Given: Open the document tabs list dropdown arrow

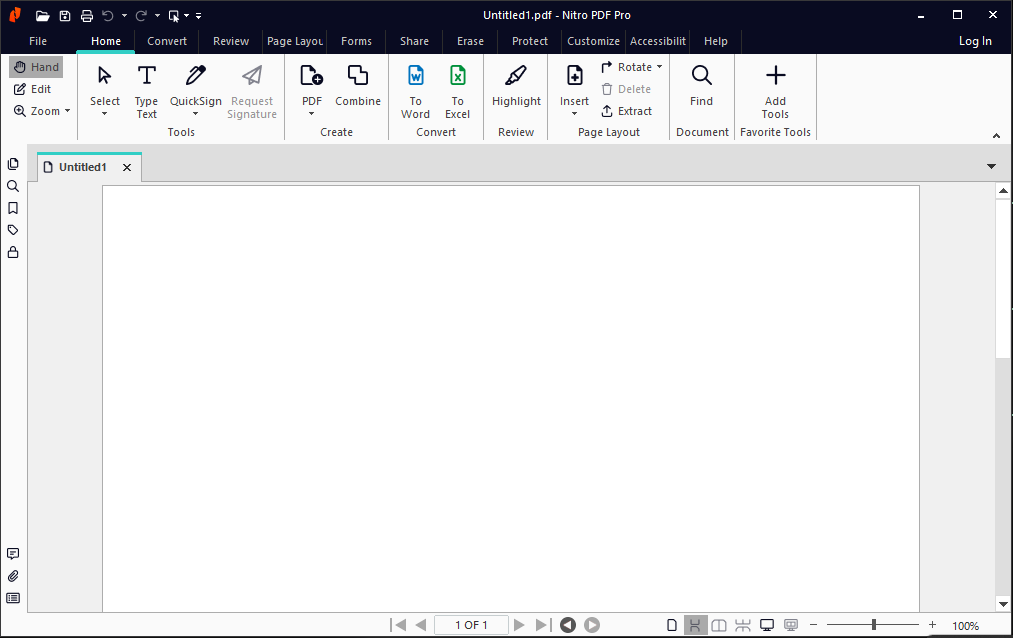Looking at the screenshot, I should 991,167.
